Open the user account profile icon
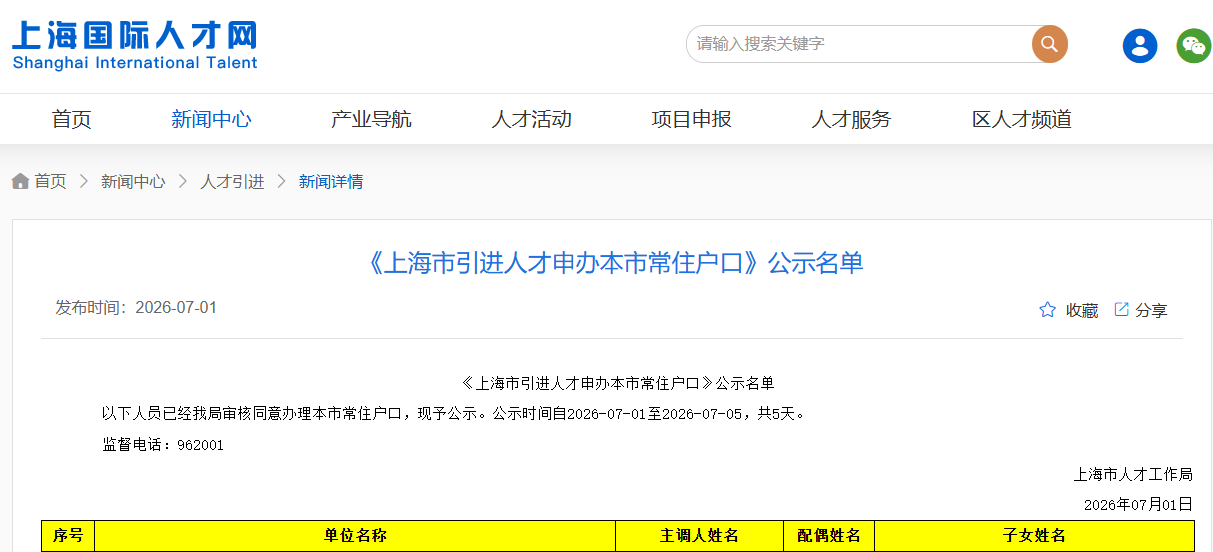The height and width of the screenshot is (552, 1213). 1140,45
